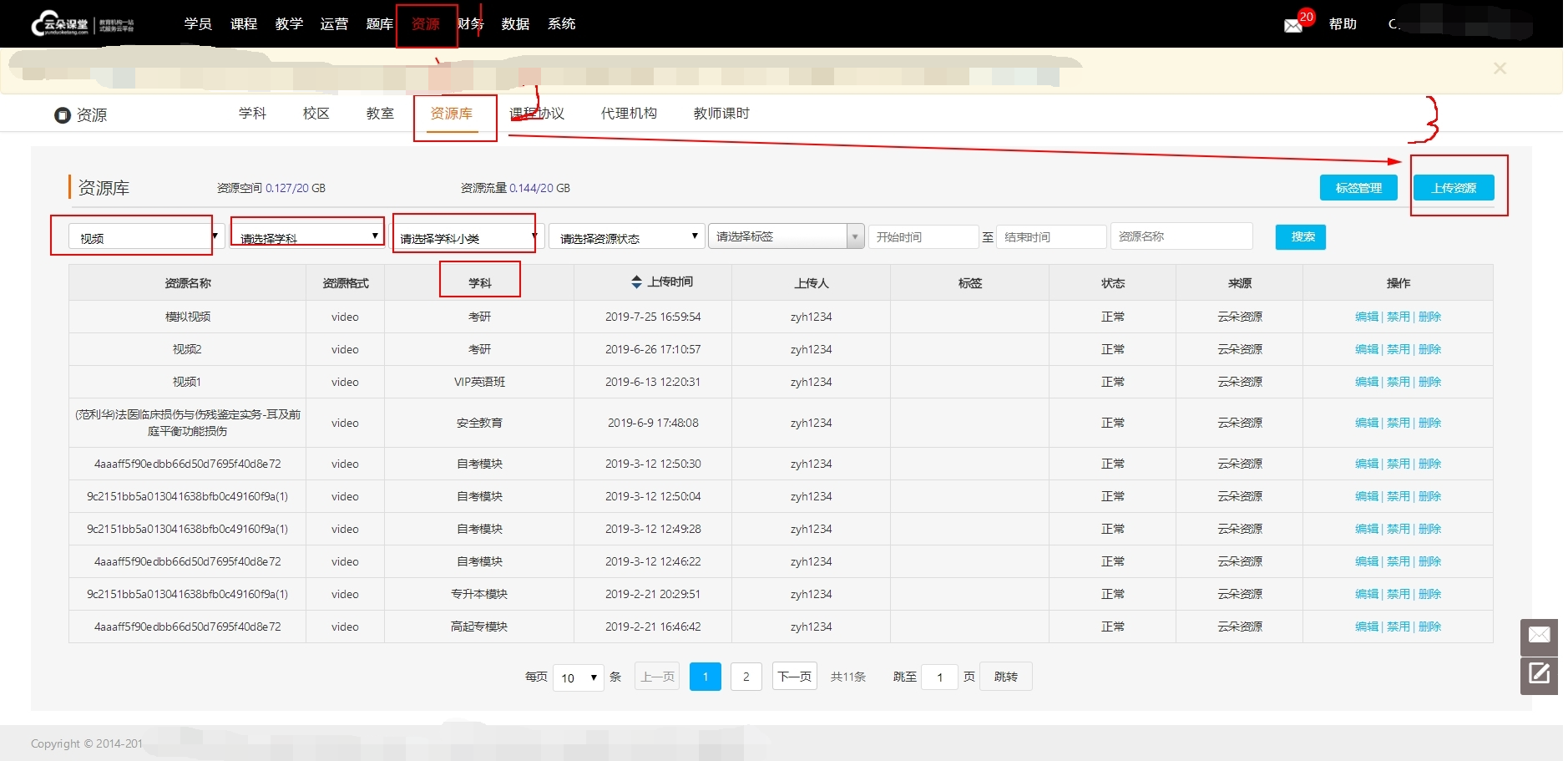Open 运营 in the top menu
Screen dimensions: 1568x761
pos(334,24)
